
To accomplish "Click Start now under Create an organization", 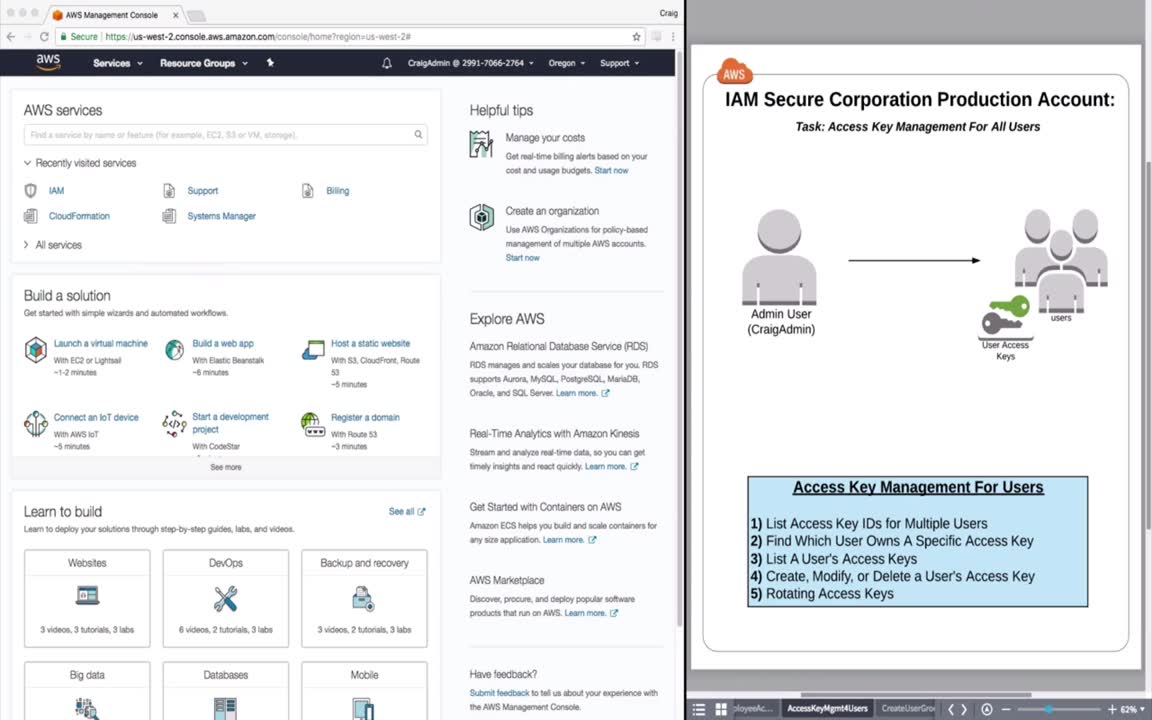I will 522,258.
